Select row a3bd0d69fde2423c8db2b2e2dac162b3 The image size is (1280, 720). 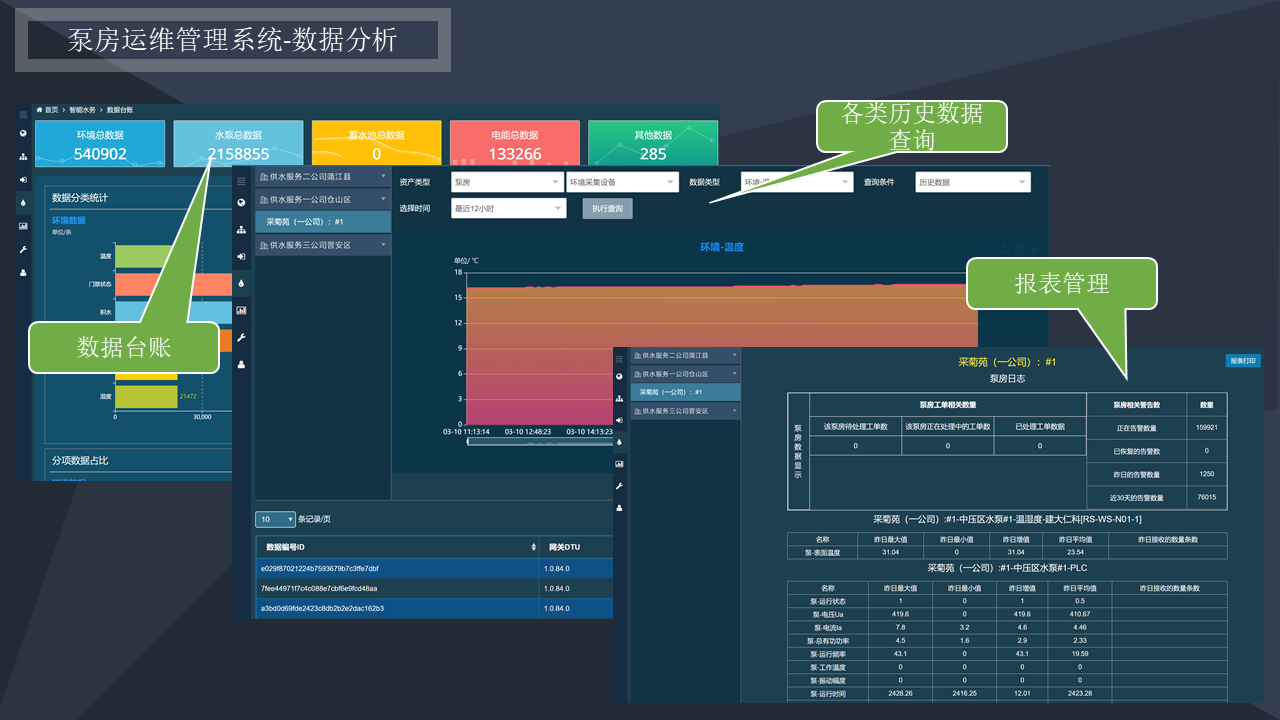tap(433, 608)
